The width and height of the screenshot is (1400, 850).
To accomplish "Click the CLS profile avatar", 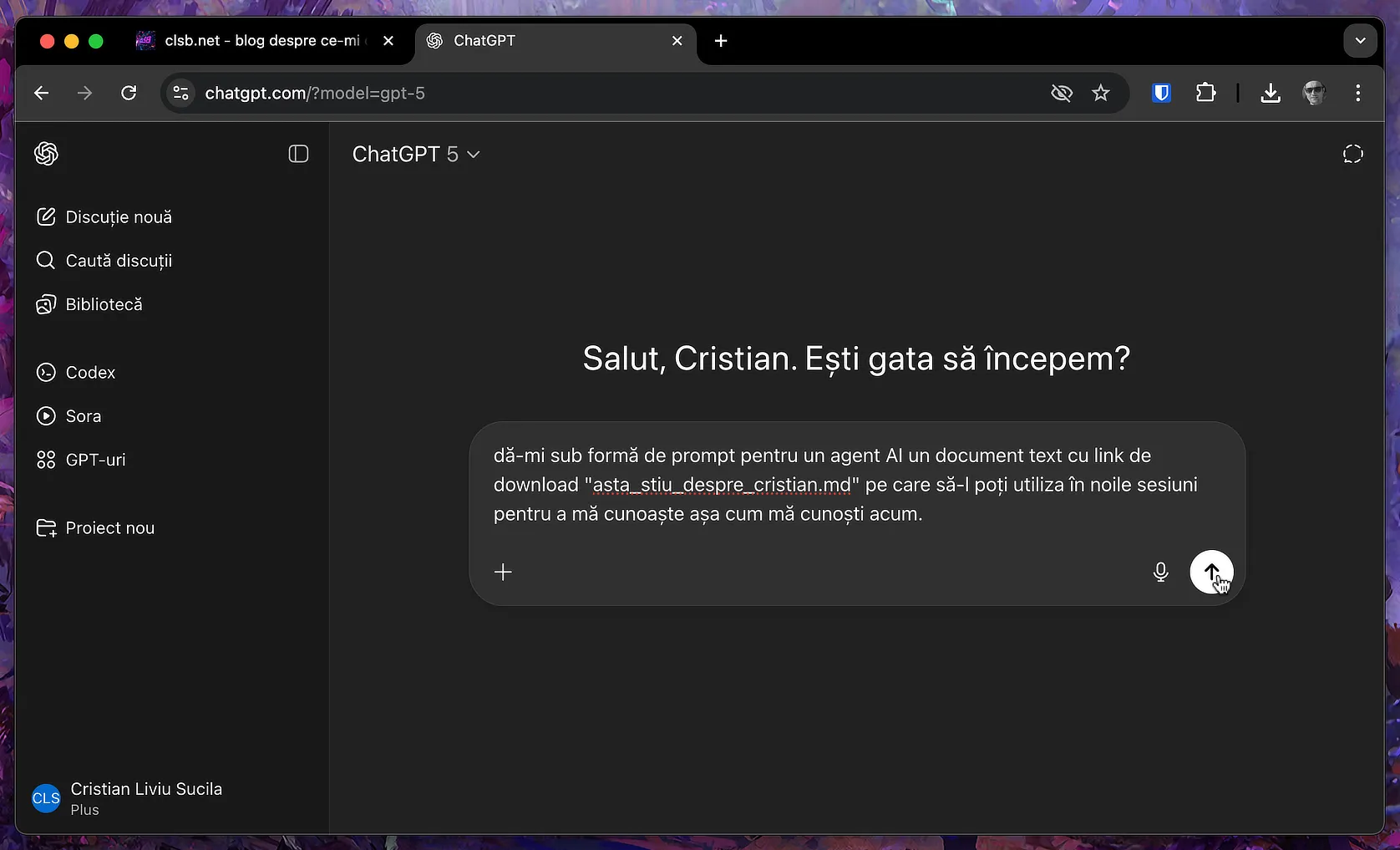I will pos(46,798).
